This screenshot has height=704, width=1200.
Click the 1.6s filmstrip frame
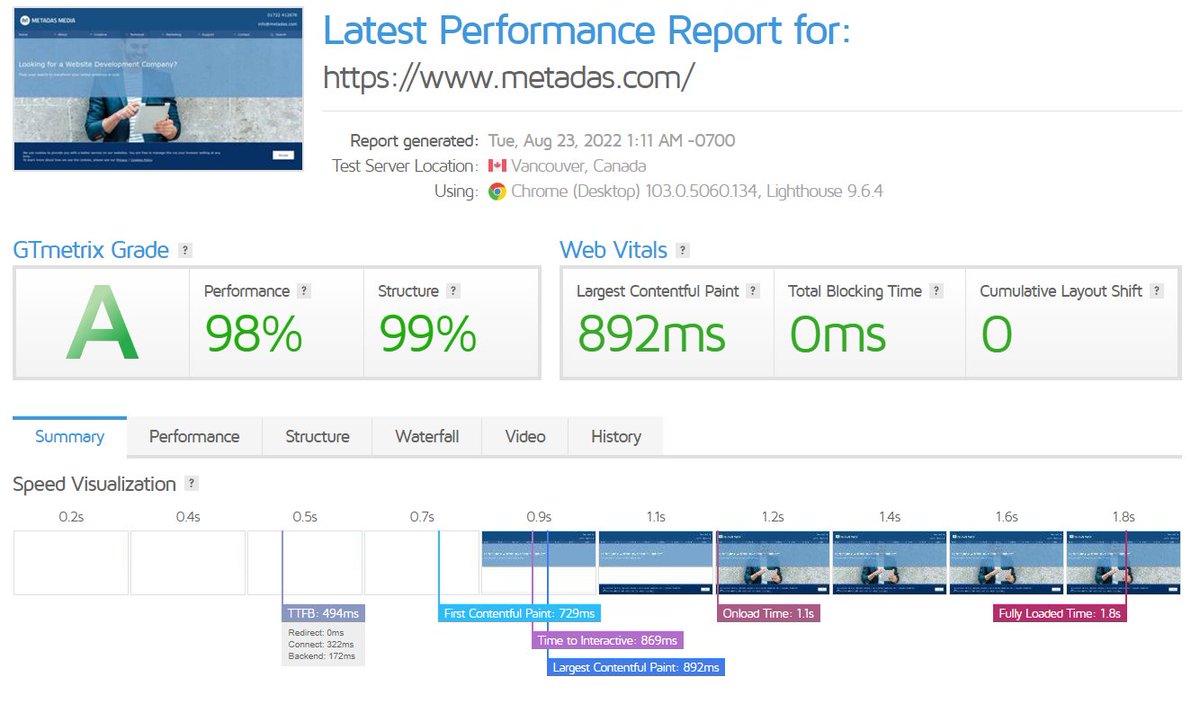pos(1007,563)
